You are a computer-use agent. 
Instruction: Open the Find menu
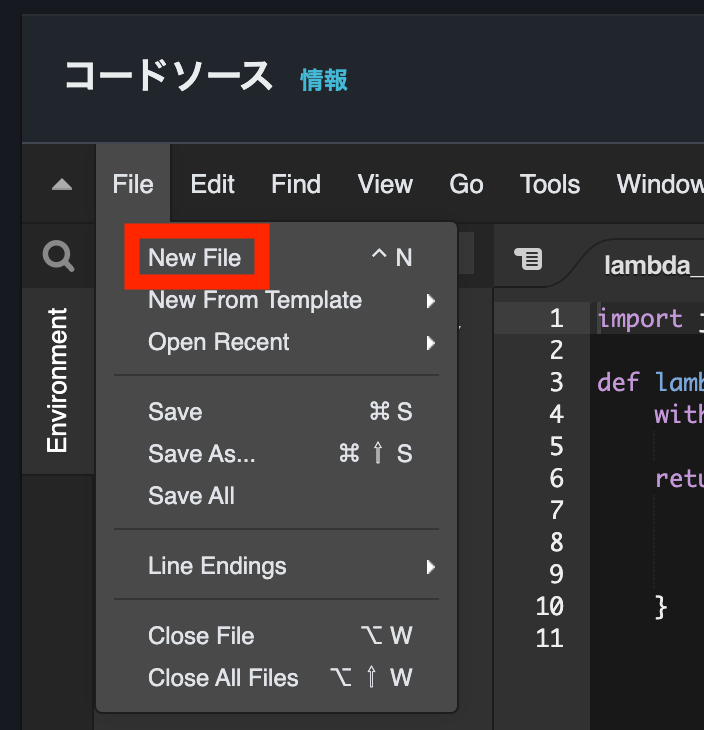tap(296, 185)
